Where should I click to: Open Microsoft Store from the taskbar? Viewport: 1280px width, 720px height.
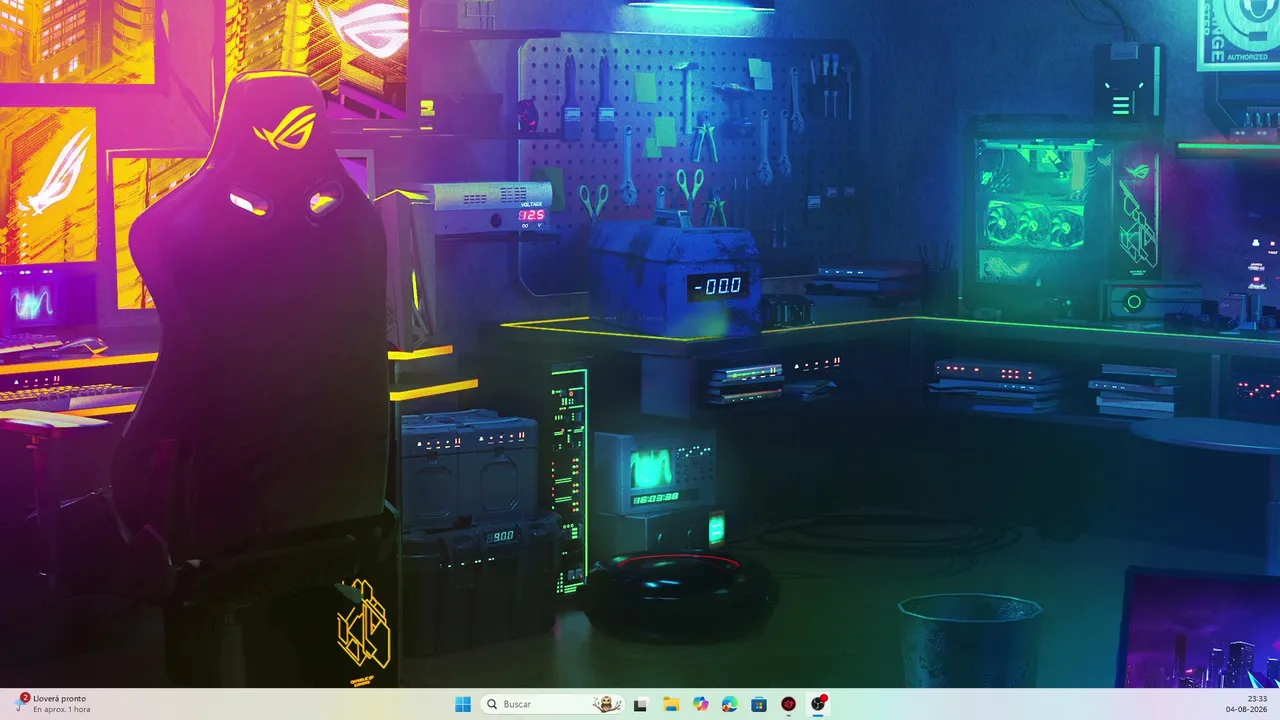click(x=759, y=704)
